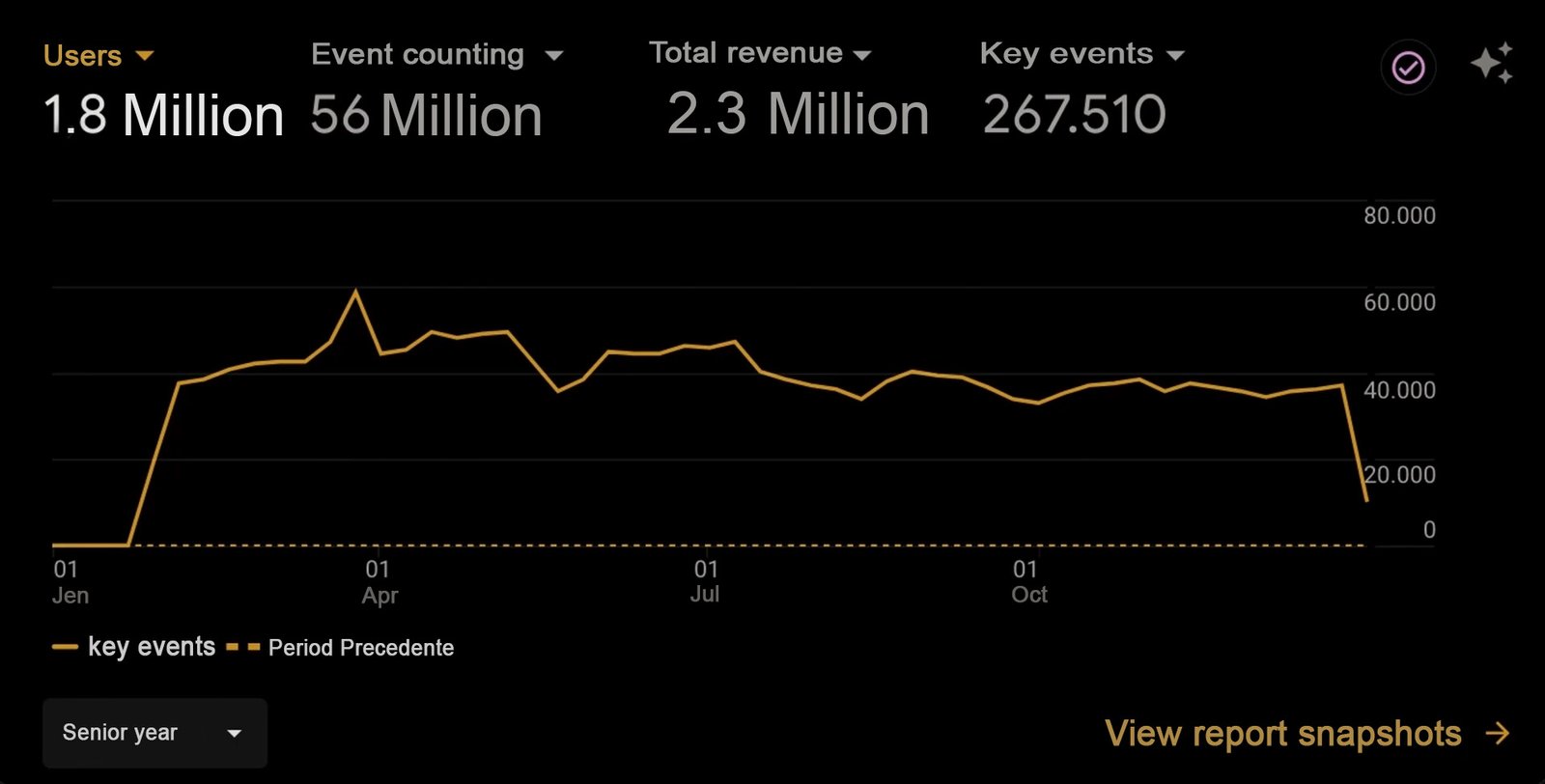Open the Key events metric dropdown arrow

[x=1175, y=56]
